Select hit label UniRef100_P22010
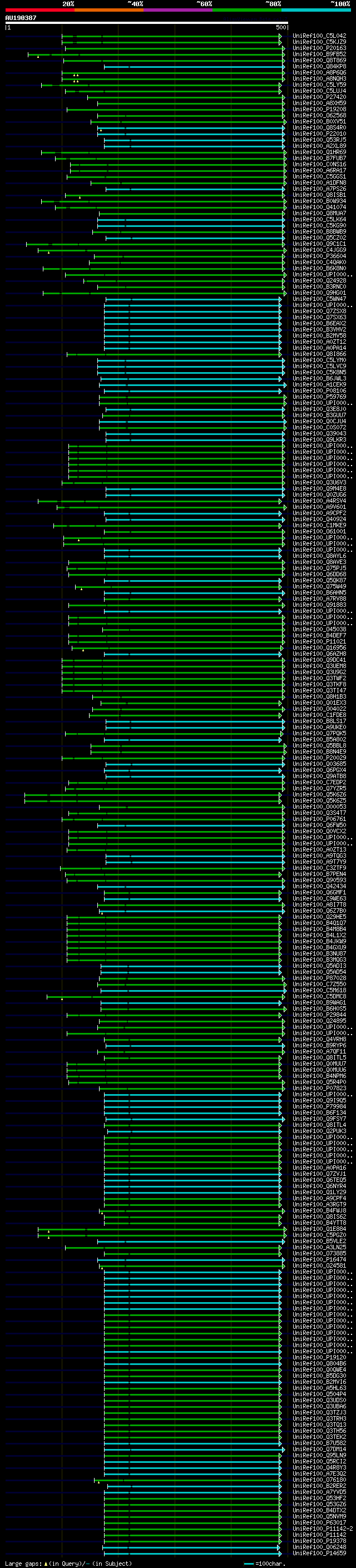 pyautogui.click(x=319, y=134)
